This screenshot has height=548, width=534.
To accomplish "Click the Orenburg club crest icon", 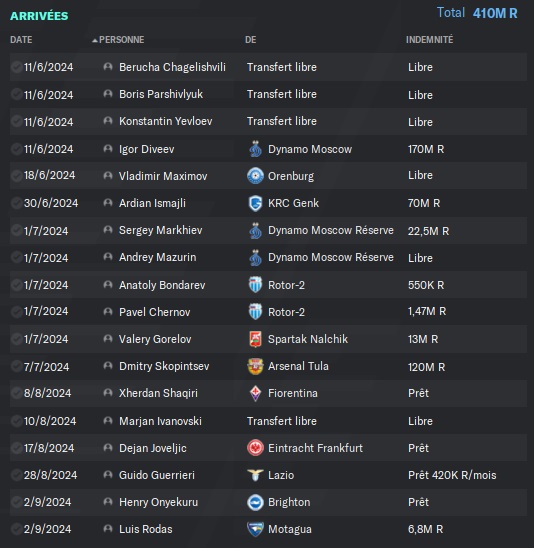I will point(255,176).
